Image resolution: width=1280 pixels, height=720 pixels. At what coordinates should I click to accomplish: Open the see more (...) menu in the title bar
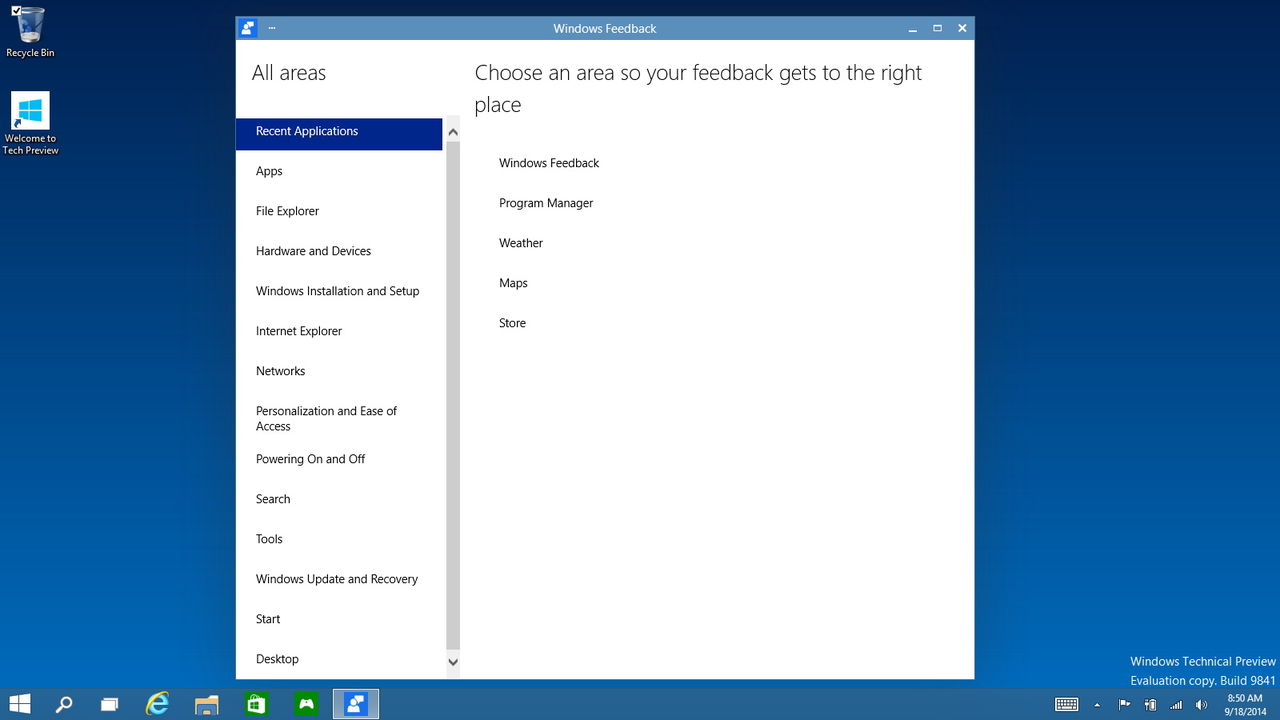(x=271, y=28)
